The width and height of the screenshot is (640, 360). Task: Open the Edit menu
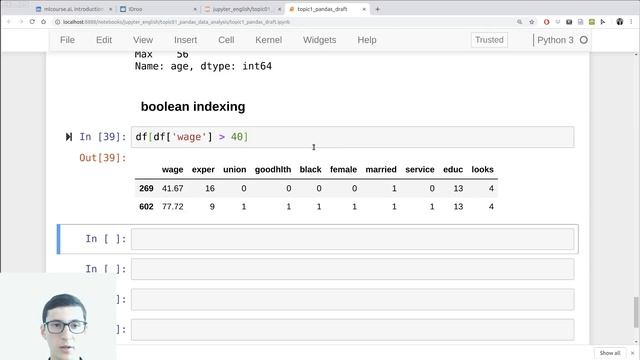104,40
